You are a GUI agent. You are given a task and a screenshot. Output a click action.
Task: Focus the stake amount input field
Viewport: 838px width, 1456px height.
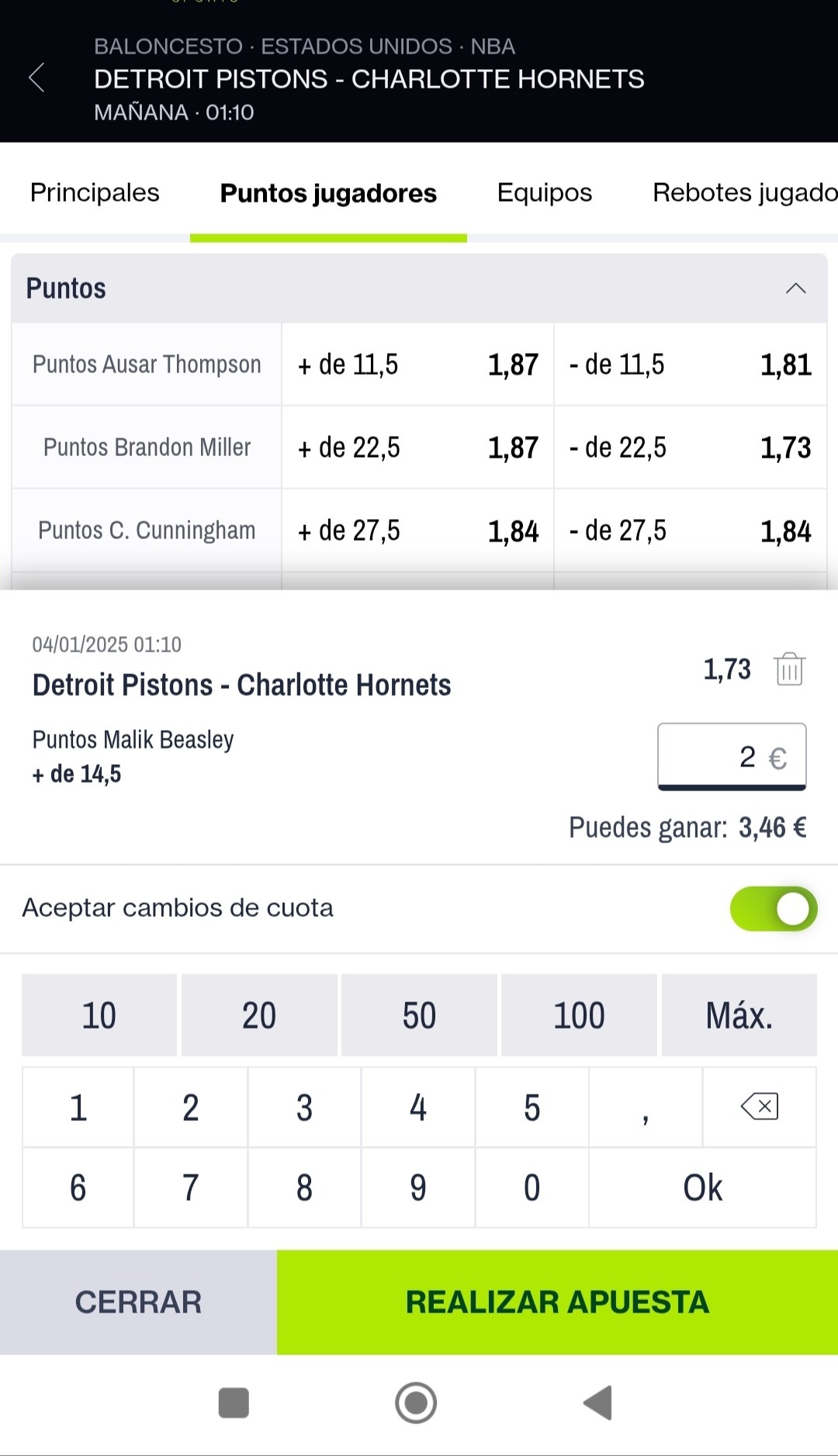tap(732, 756)
